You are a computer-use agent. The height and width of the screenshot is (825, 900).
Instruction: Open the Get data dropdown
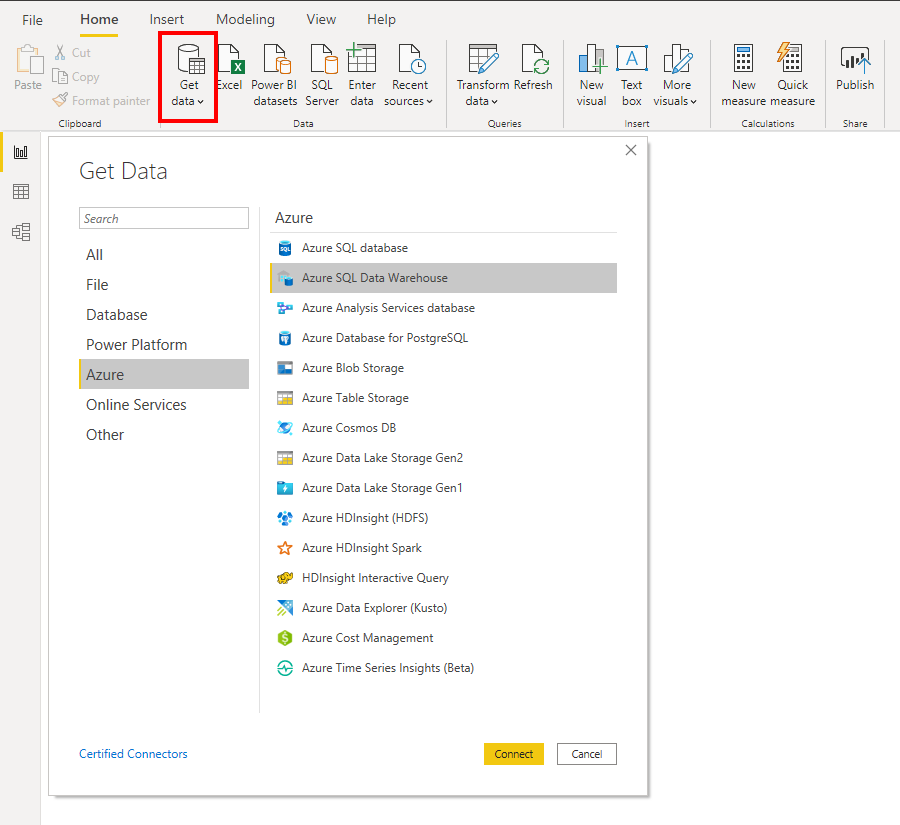coord(188,76)
